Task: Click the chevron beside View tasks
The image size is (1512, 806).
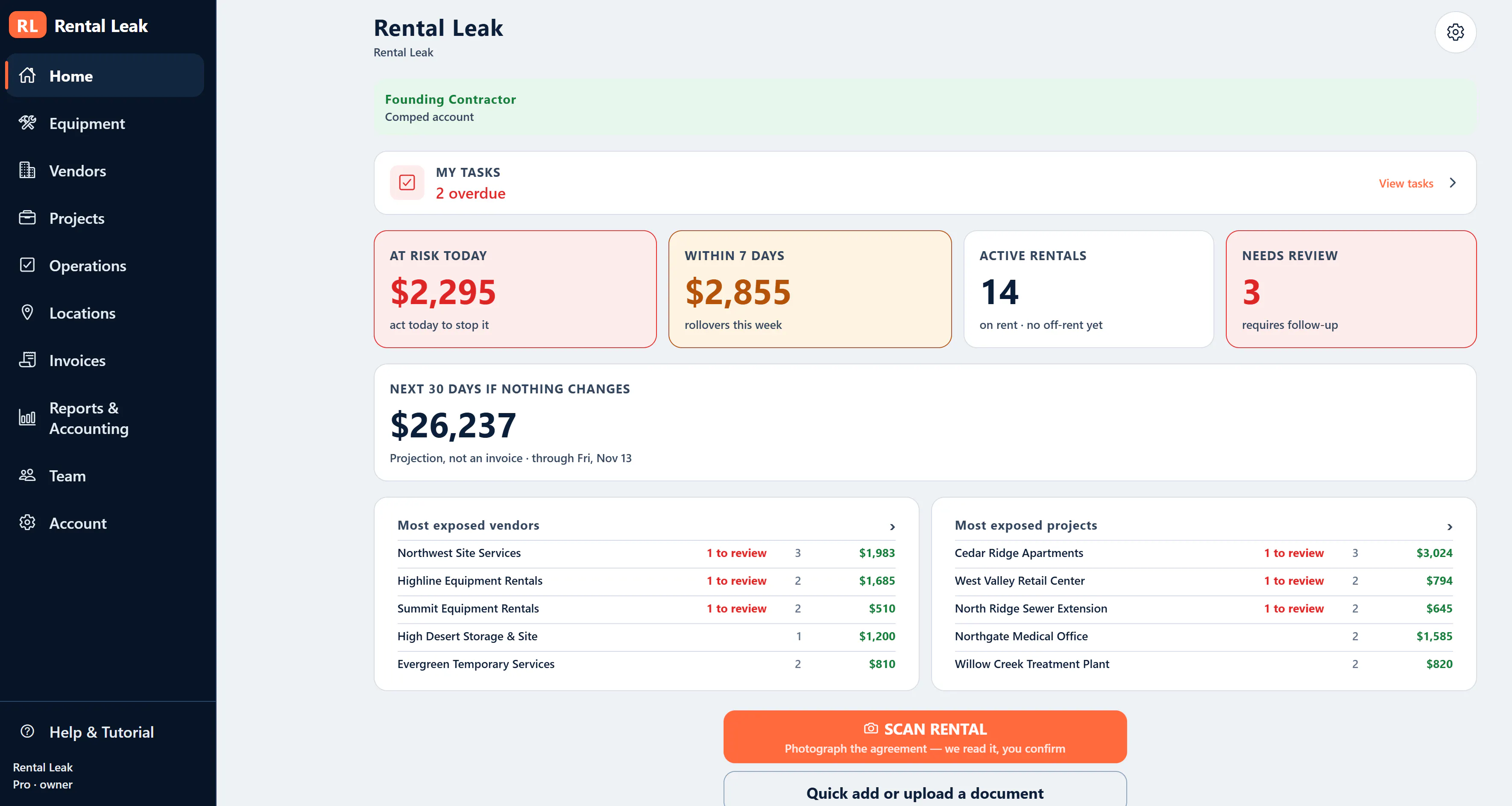Action: 1452,182
